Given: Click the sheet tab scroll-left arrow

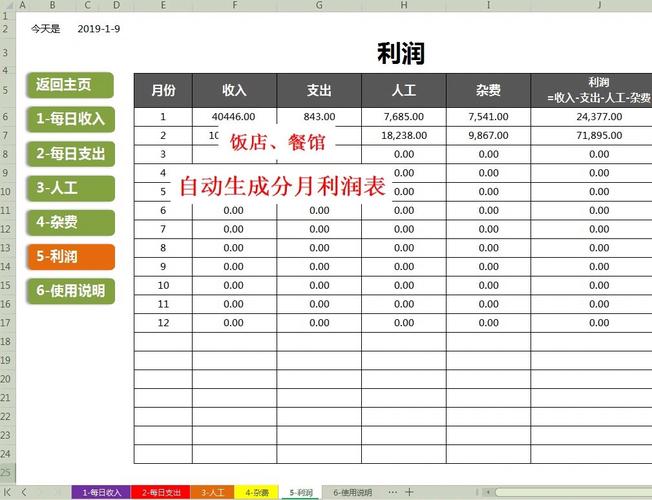Looking at the screenshot, I should (24, 492).
